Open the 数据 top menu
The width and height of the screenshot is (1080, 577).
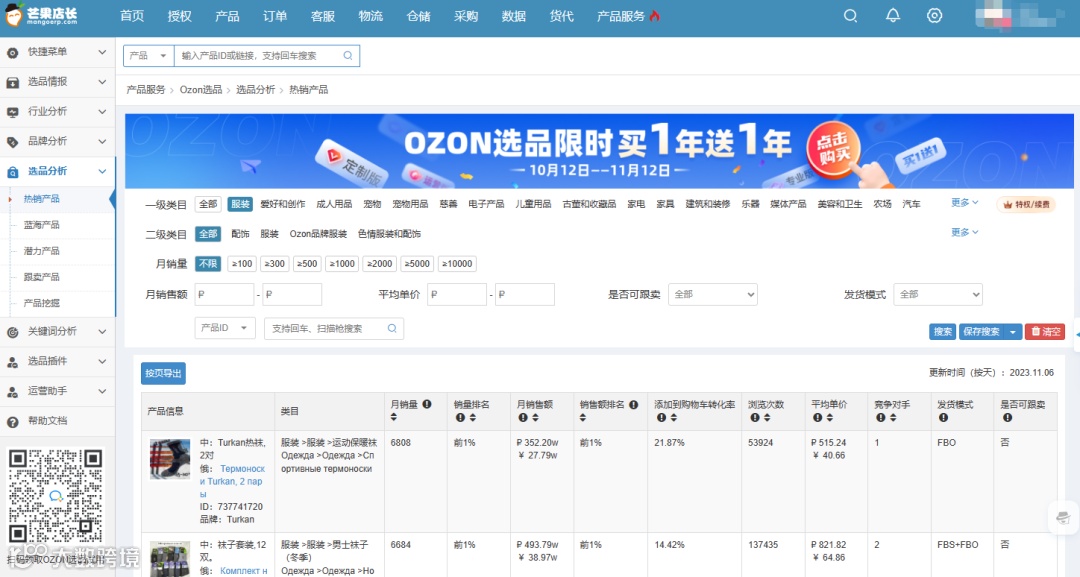[514, 16]
